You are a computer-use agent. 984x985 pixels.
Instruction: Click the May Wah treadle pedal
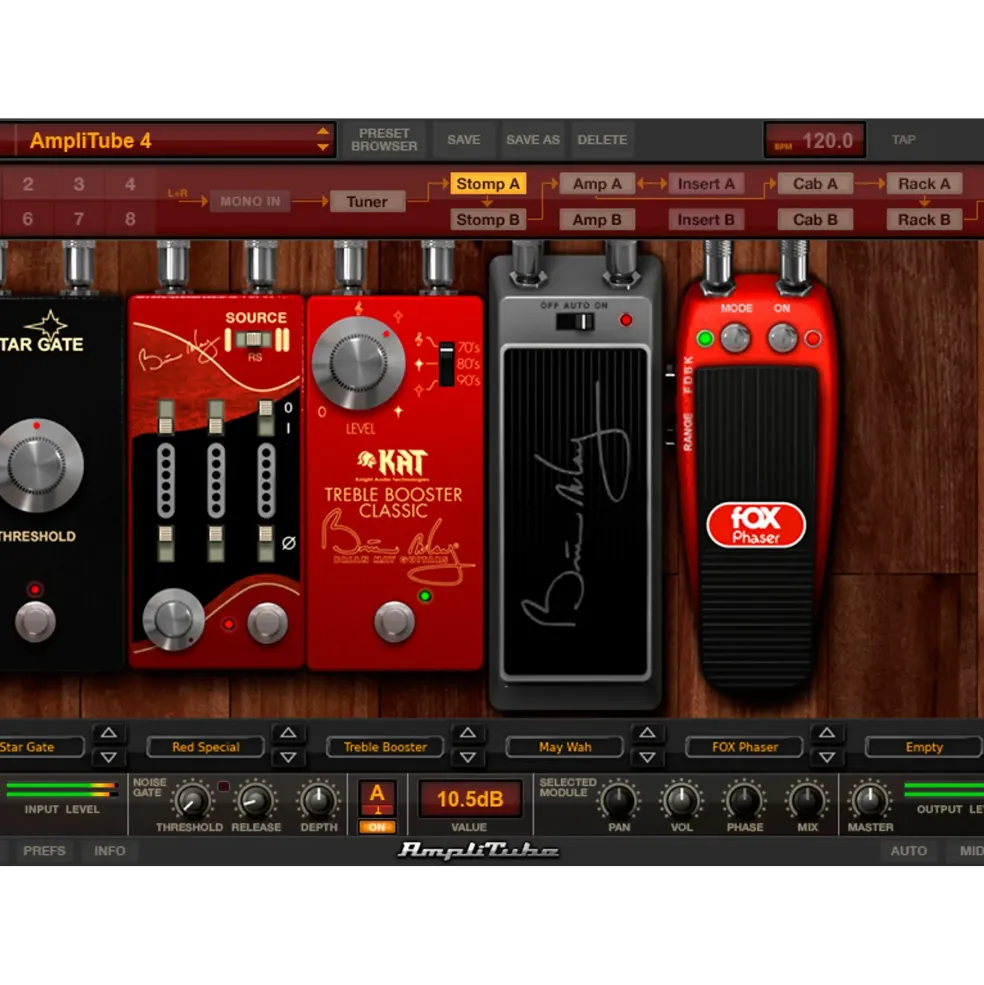click(x=575, y=512)
